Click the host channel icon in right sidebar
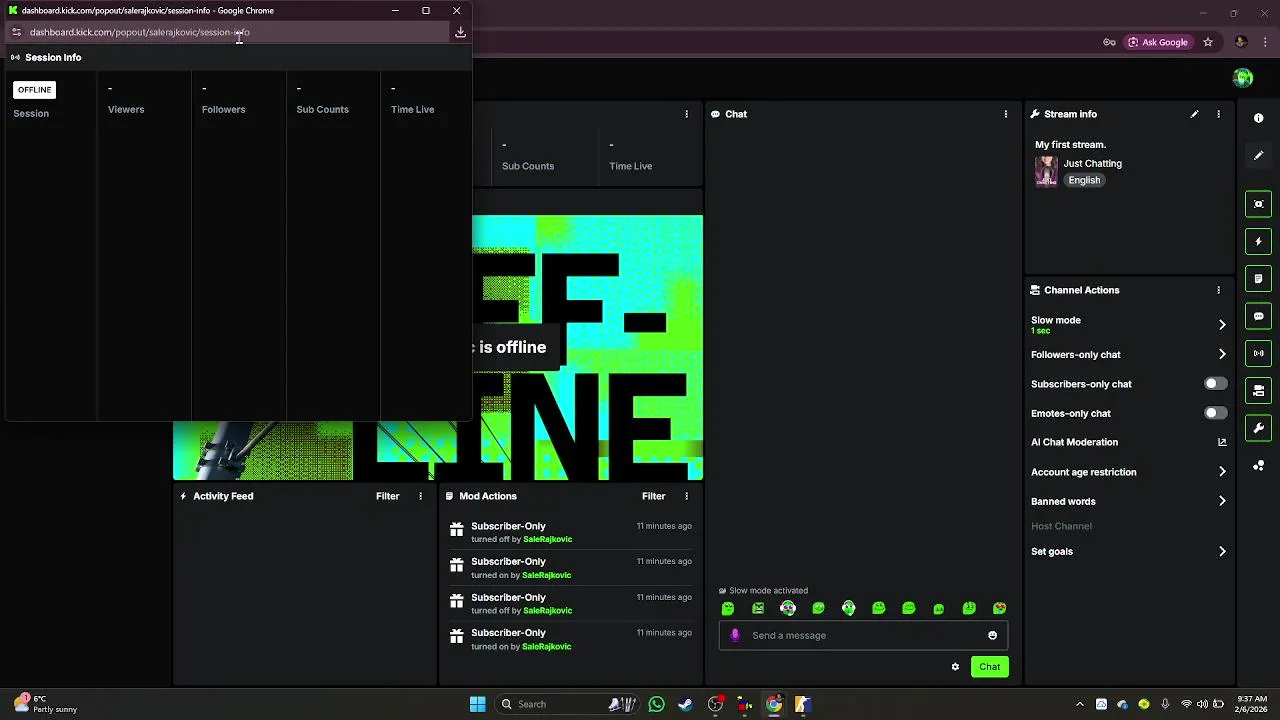Image resolution: width=1280 pixels, height=720 pixels. [x=1258, y=391]
